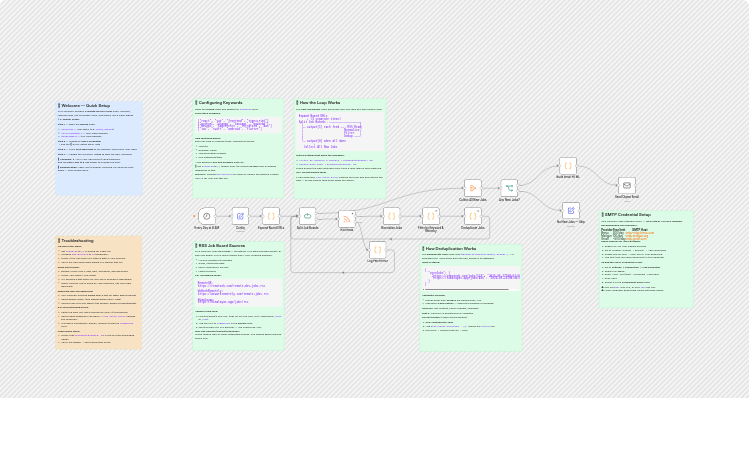Open the Build Email HTML code node
This screenshot has width=749, height=450.
[x=568, y=166]
